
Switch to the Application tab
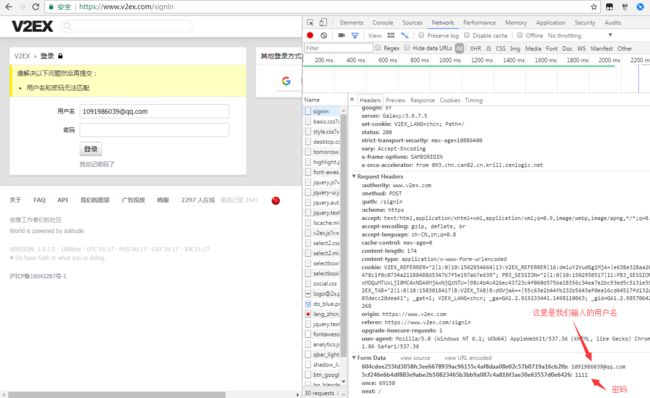point(551,22)
